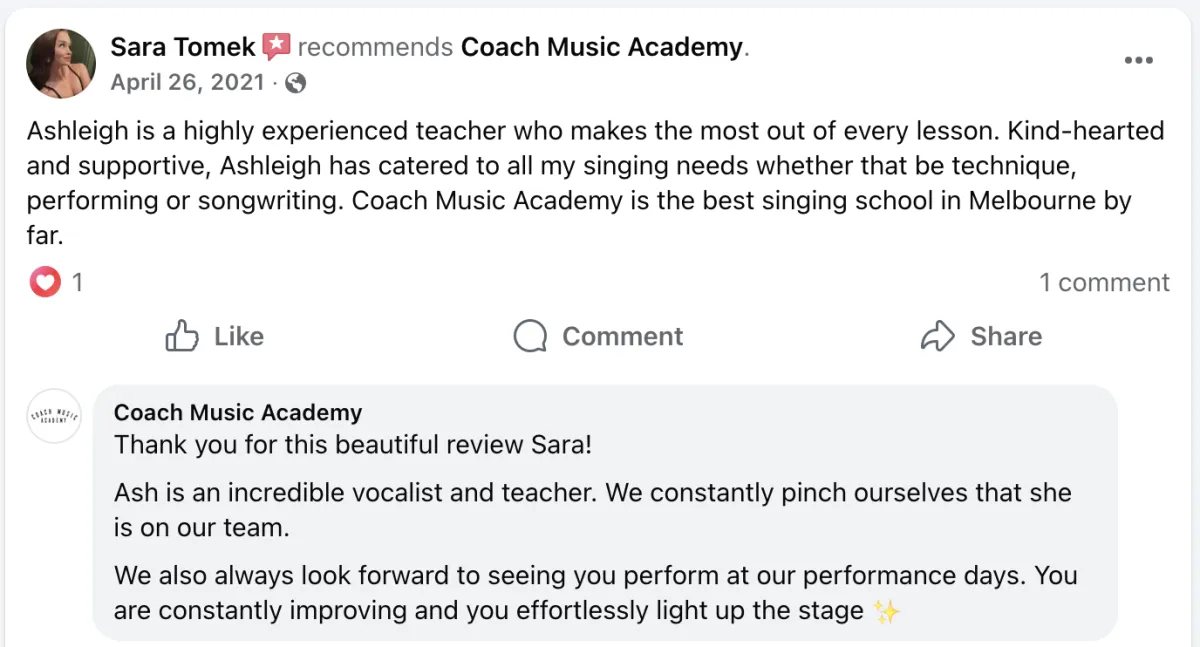
Task: Click the recommendation star badge icon
Action: point(277,46)
